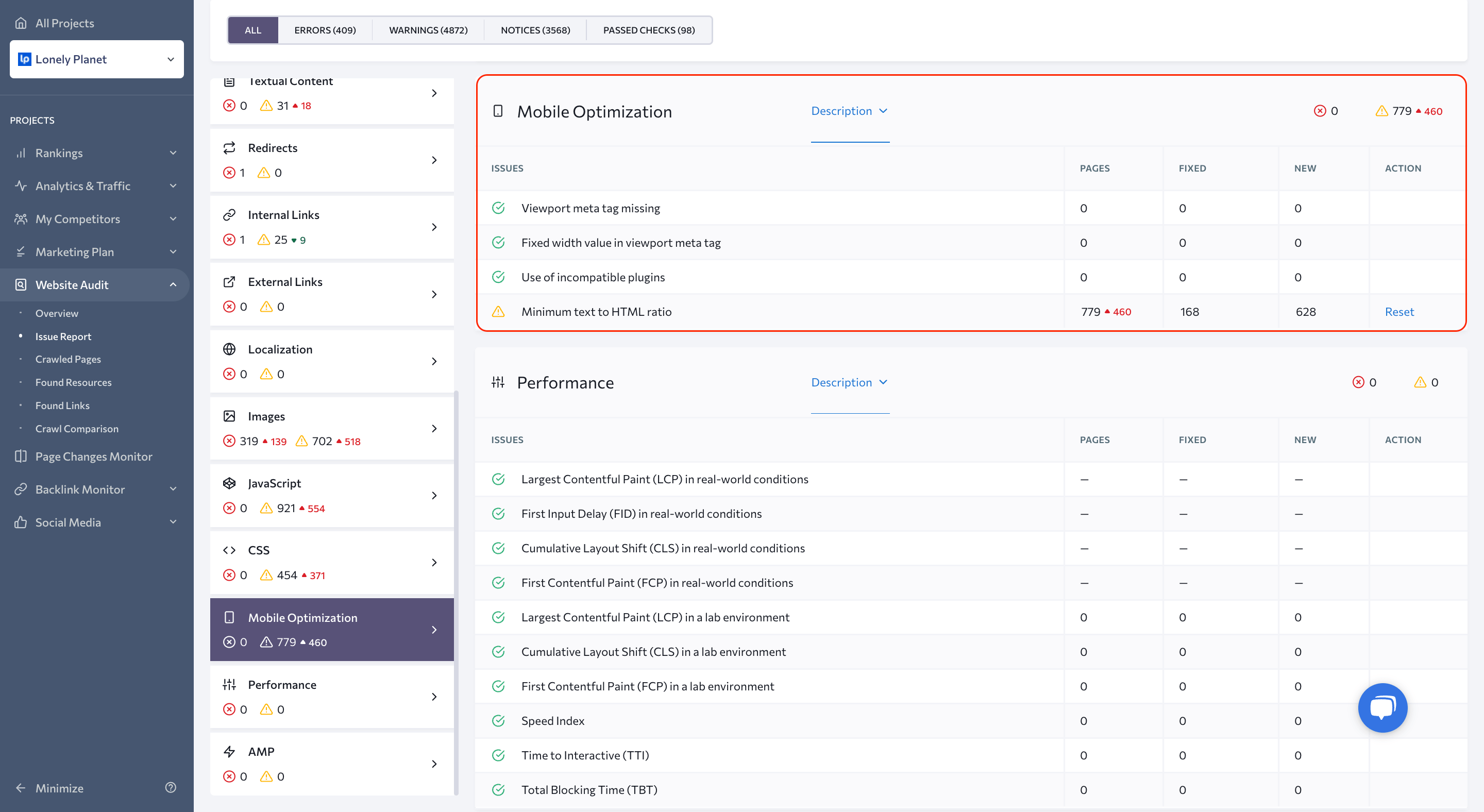Select the ERRORS (409) tab

pyautogui.click(x=325, y=29)
